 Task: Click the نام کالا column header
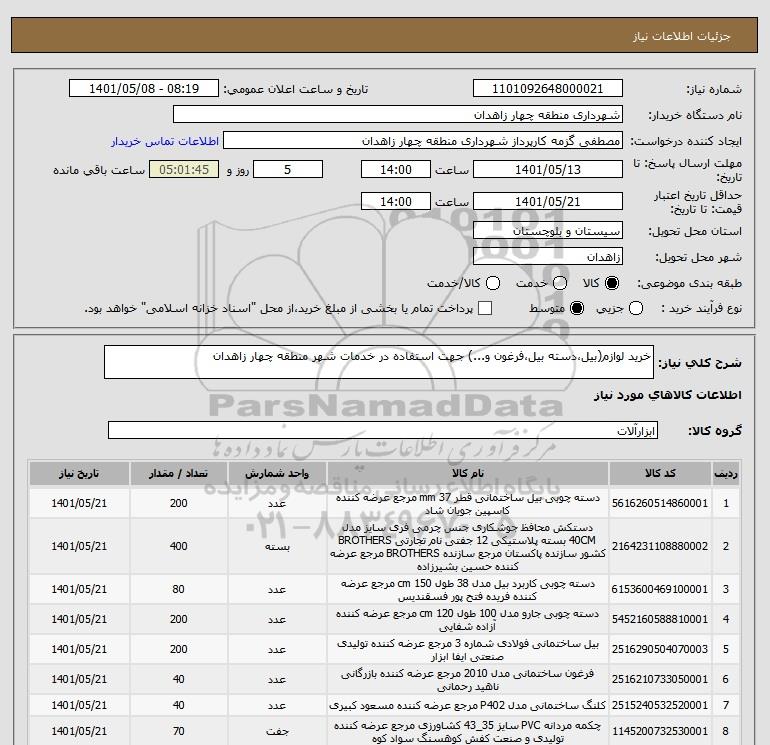(x=468, y=474)
